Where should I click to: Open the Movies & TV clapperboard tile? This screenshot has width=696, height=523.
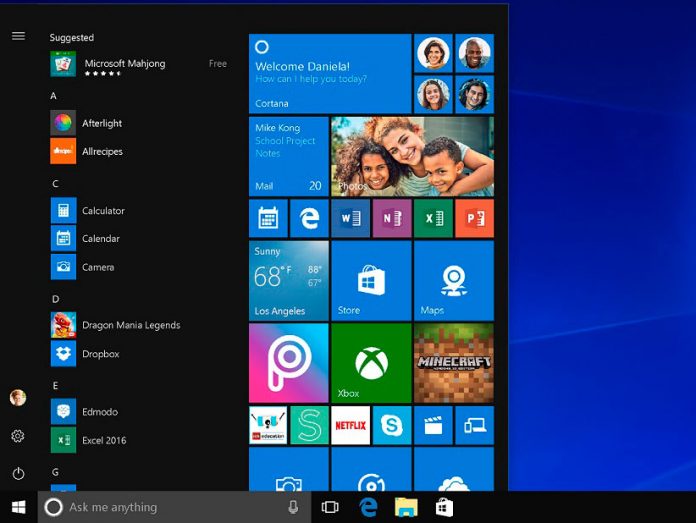[x=433, y=425]
